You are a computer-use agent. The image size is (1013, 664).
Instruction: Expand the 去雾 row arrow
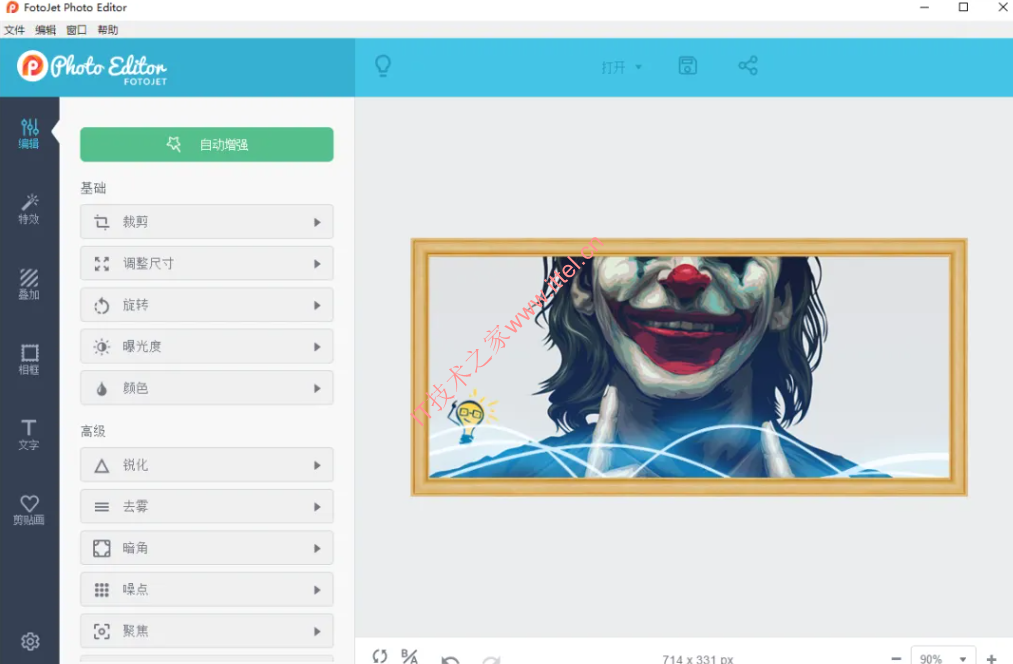pyautogui.click(x=317, y=507)
